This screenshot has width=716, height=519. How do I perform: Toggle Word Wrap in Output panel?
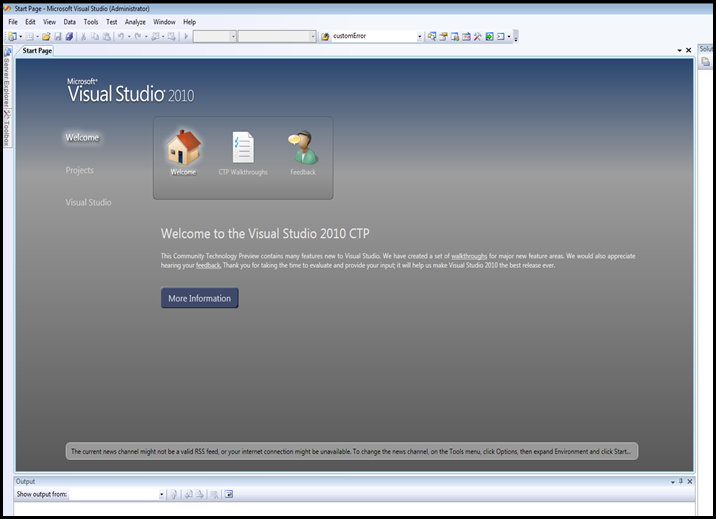pyautogui.click(x=229, y=494)
